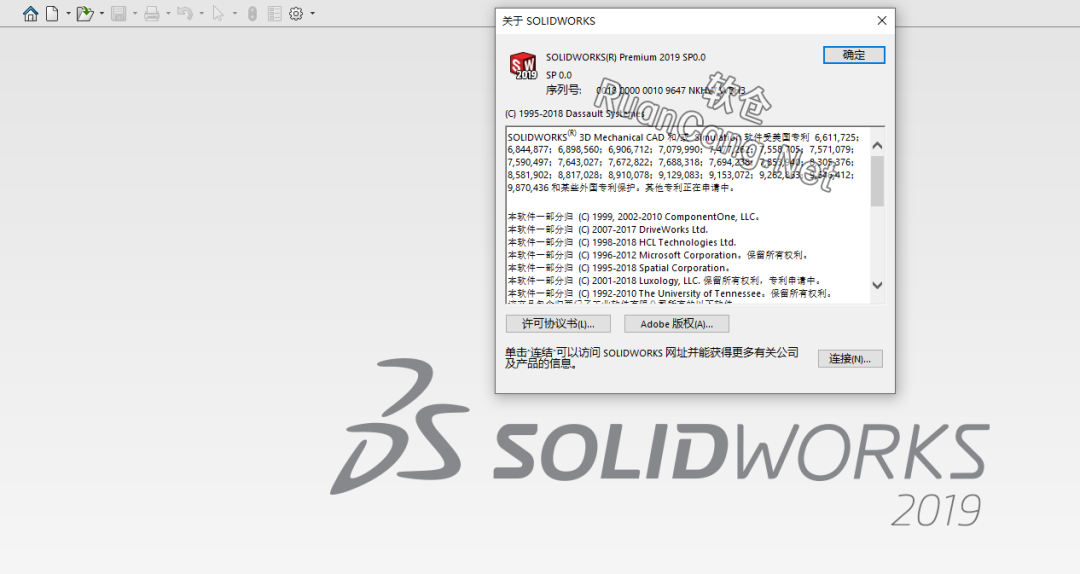Click the Undo arrow icon

click(184, 14)
